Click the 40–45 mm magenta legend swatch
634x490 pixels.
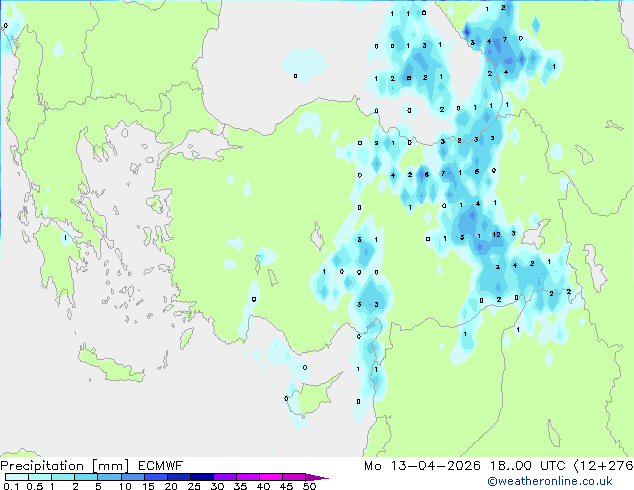click(271, 477)
